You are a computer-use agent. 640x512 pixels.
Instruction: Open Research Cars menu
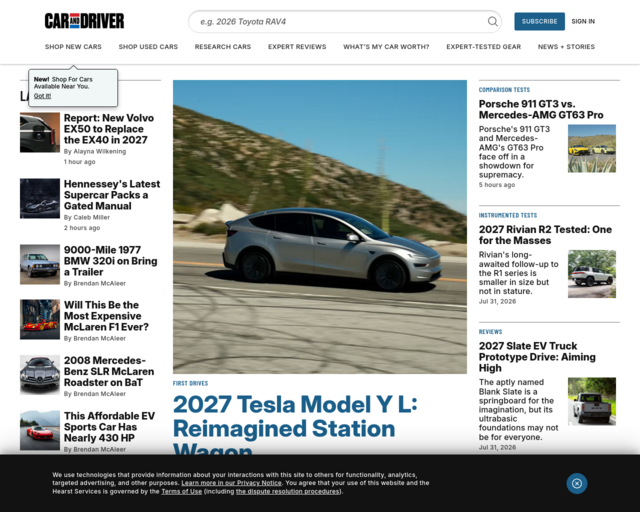223,47
